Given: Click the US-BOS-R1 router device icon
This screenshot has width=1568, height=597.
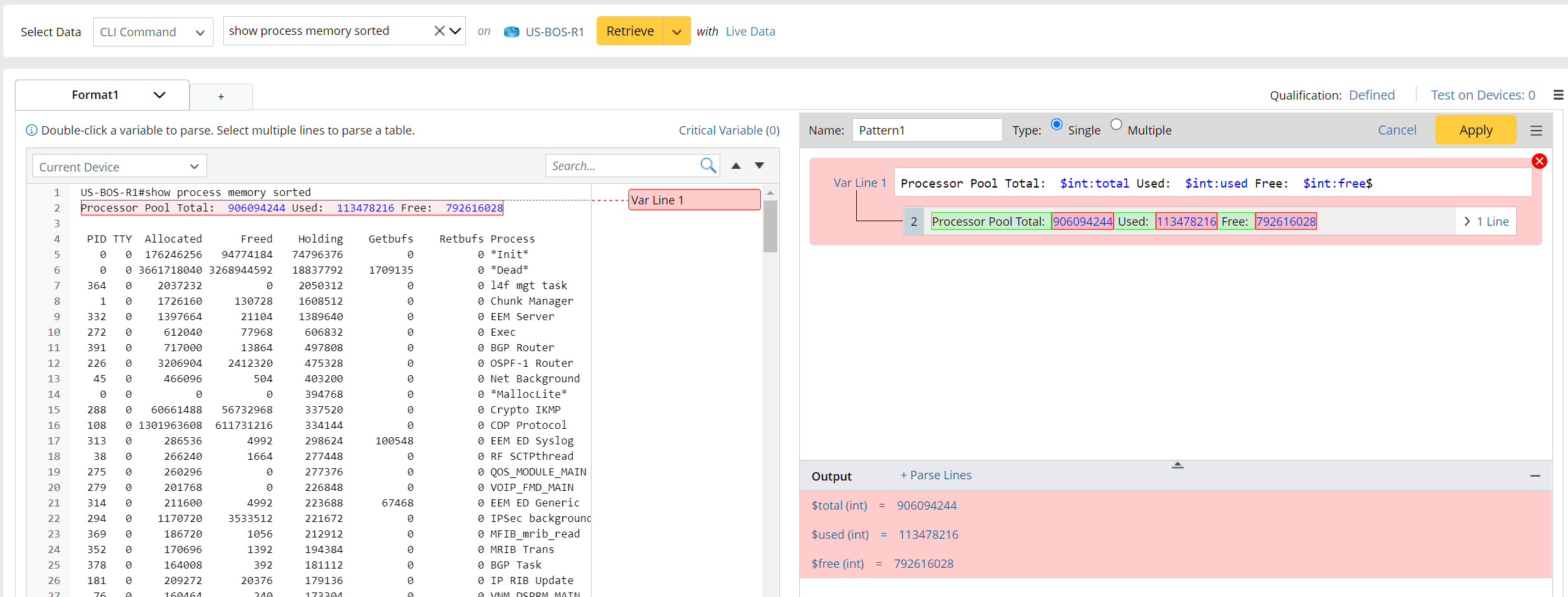Looking at the screenshot, I should click(x=511, y=32).
